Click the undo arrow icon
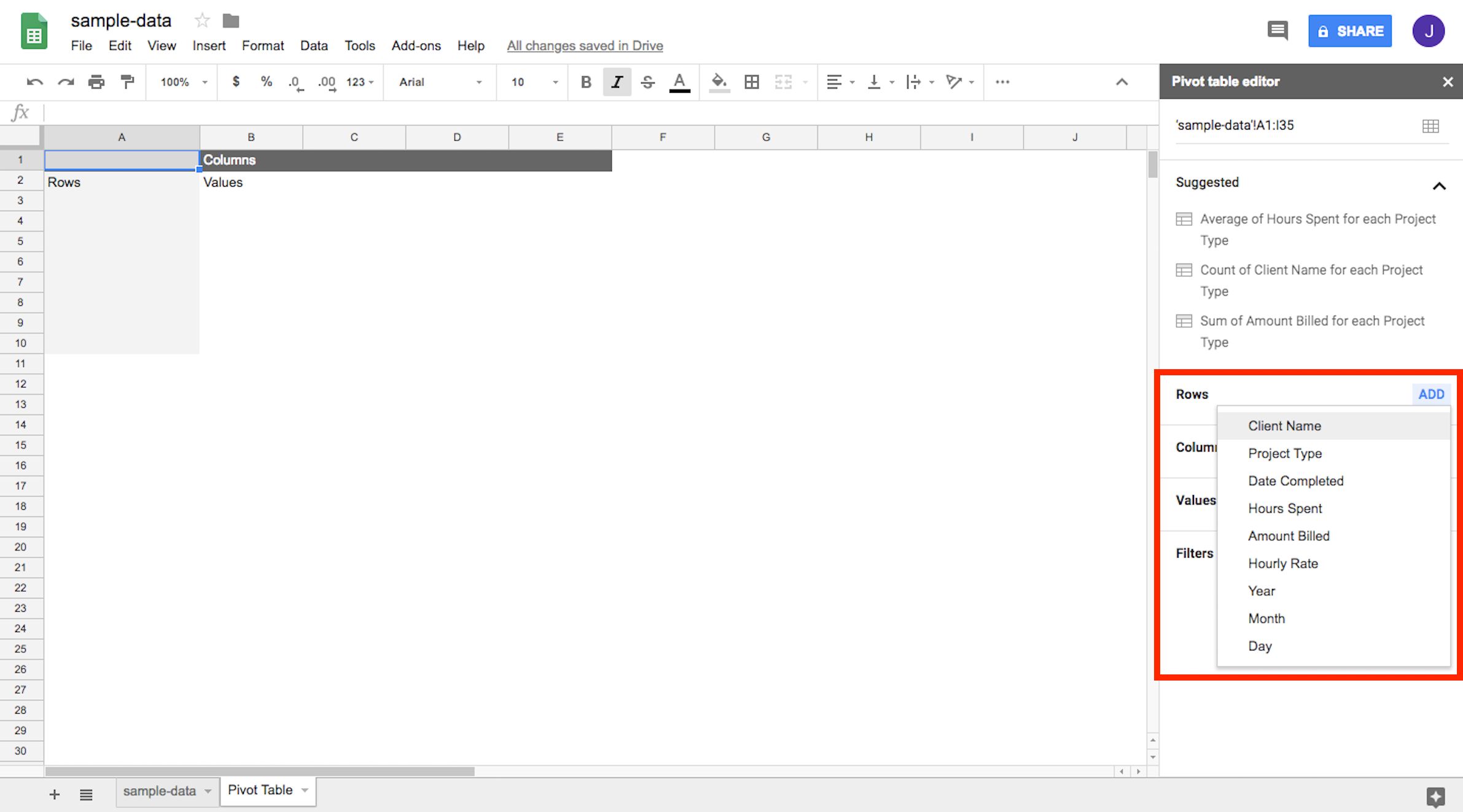Image resolution: width=1463 pixels, height=812 pixels. pos(34,82)
